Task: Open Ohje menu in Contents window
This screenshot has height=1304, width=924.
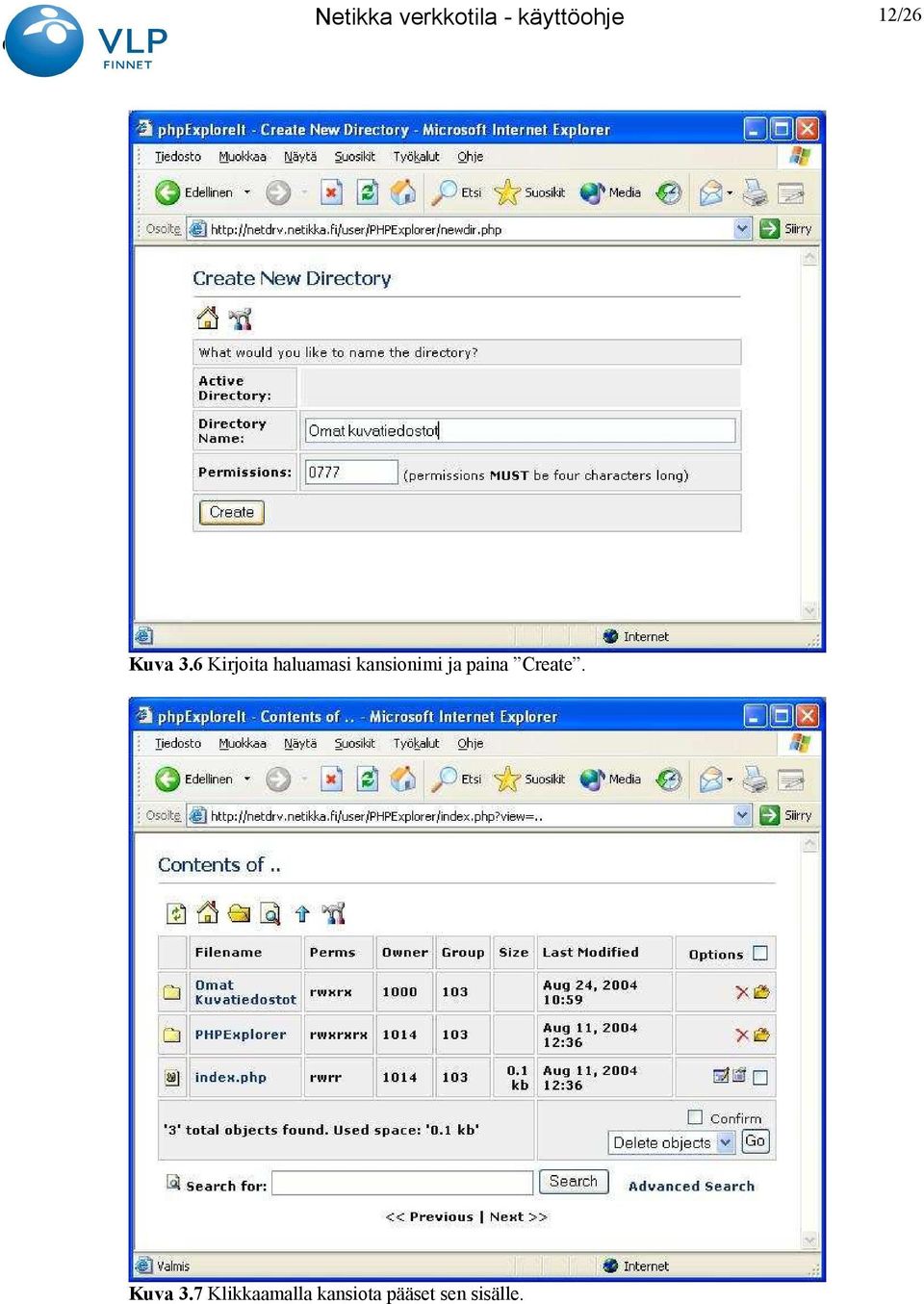Action: (x=471, y=743)
